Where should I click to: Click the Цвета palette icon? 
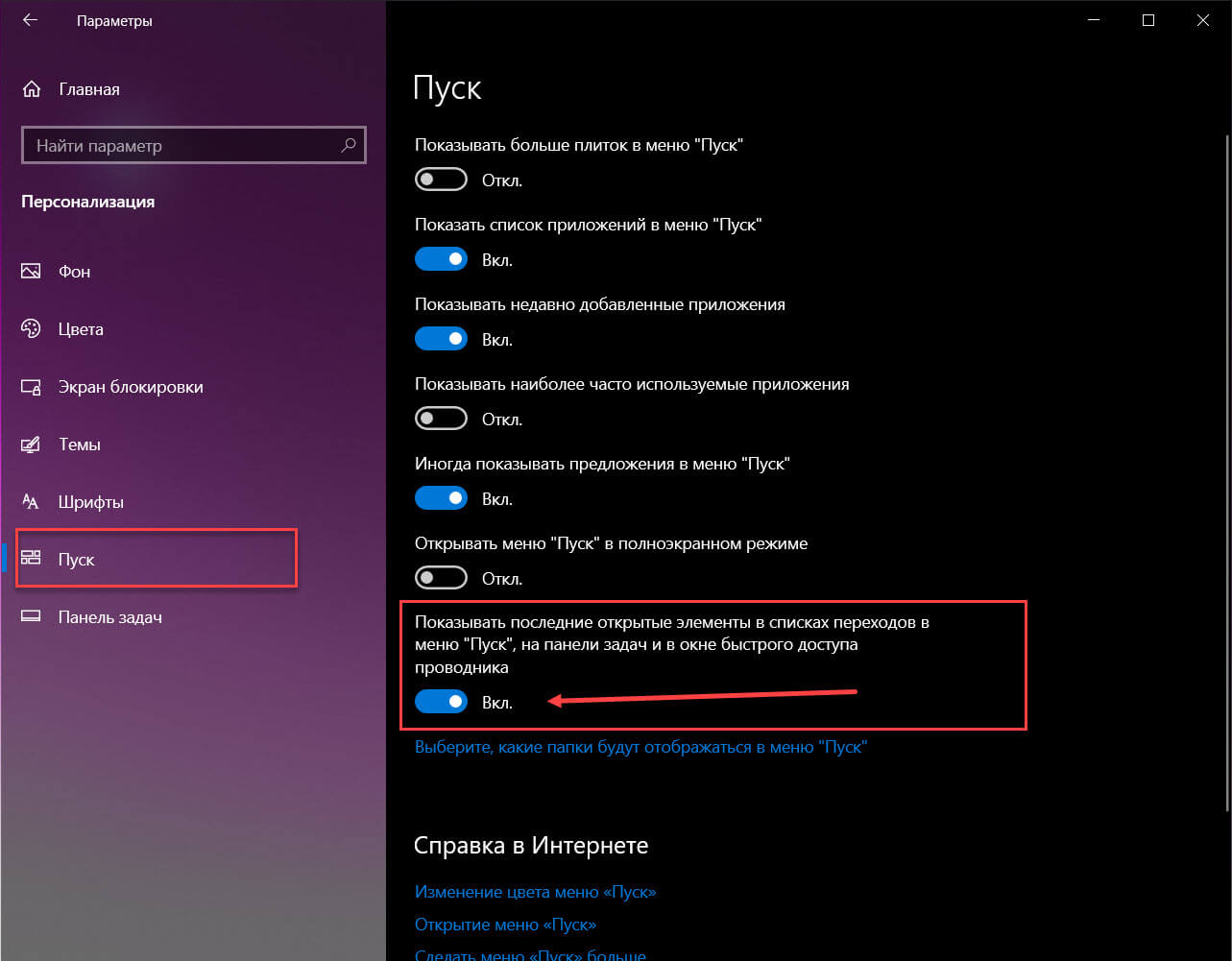click(31, 329)
